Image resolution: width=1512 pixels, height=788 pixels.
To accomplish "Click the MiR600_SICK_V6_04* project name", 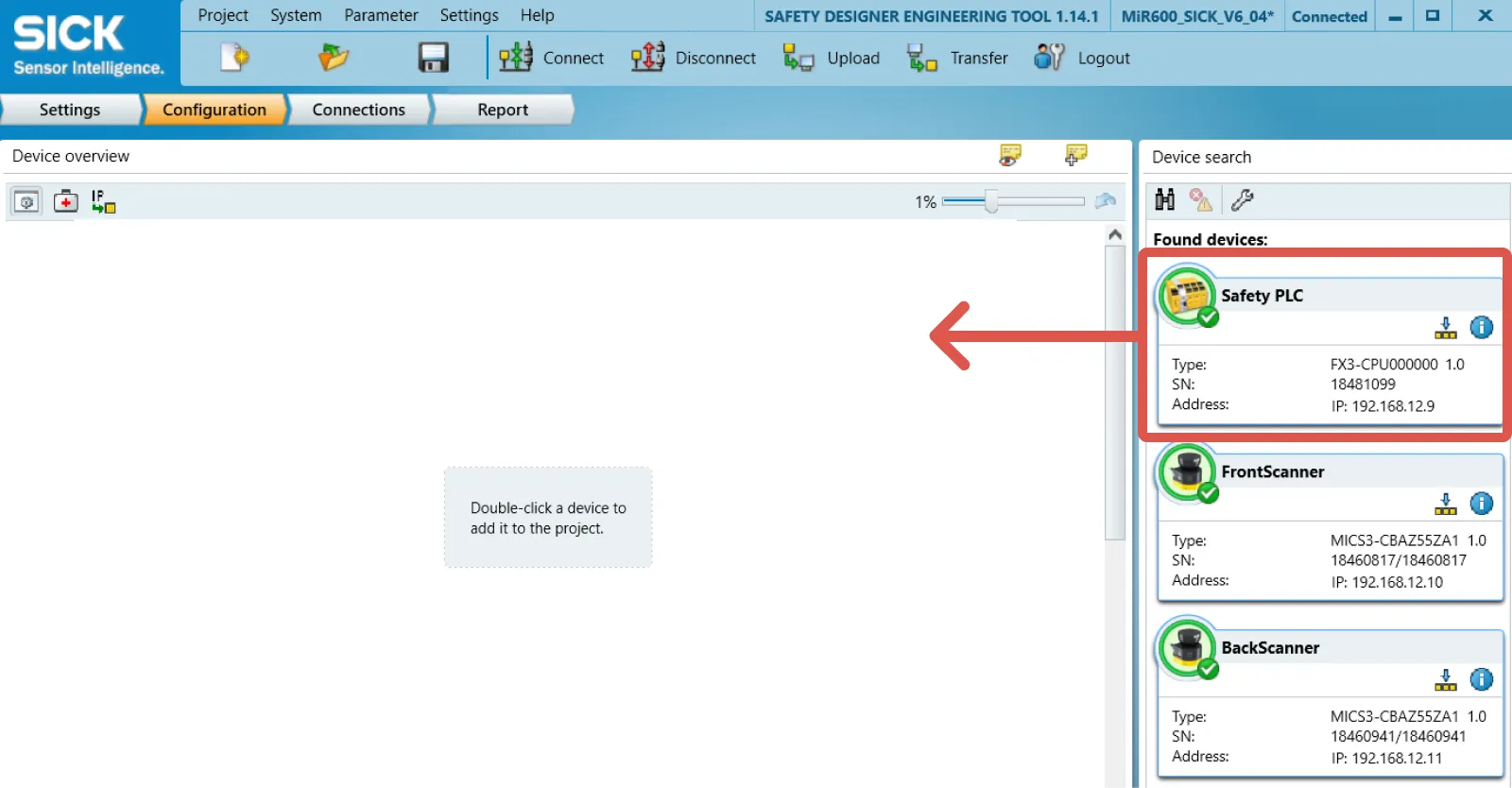I will click(1197, 16).
